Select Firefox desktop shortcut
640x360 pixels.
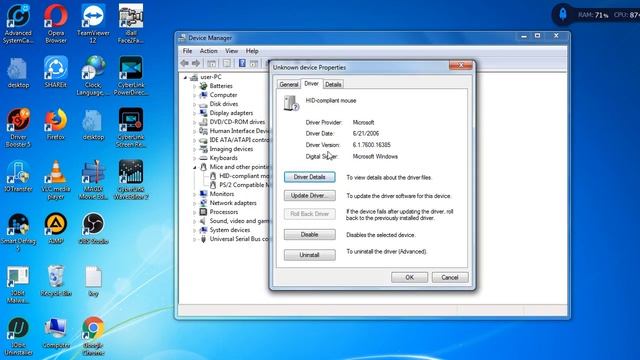click(56, 124)
